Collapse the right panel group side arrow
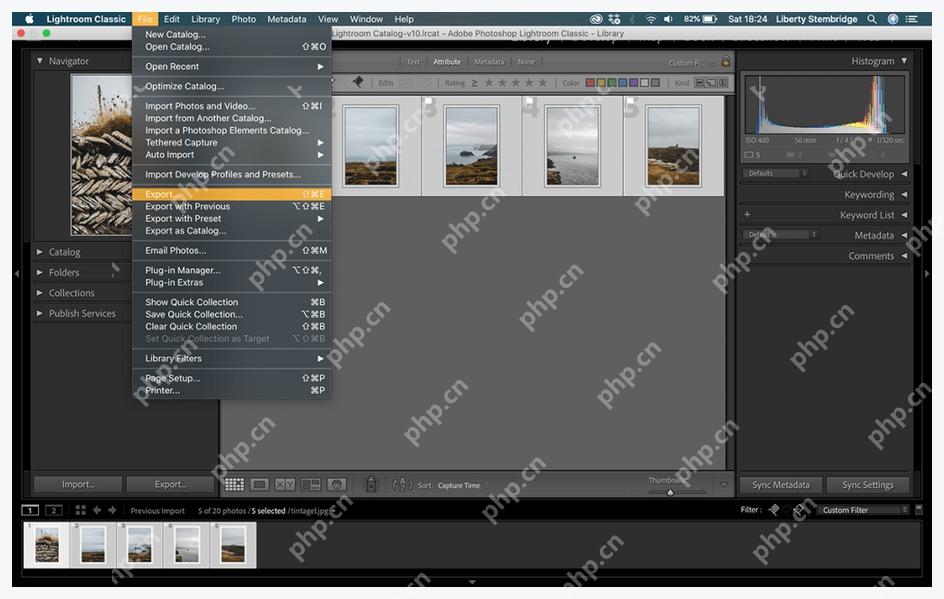 927,273
